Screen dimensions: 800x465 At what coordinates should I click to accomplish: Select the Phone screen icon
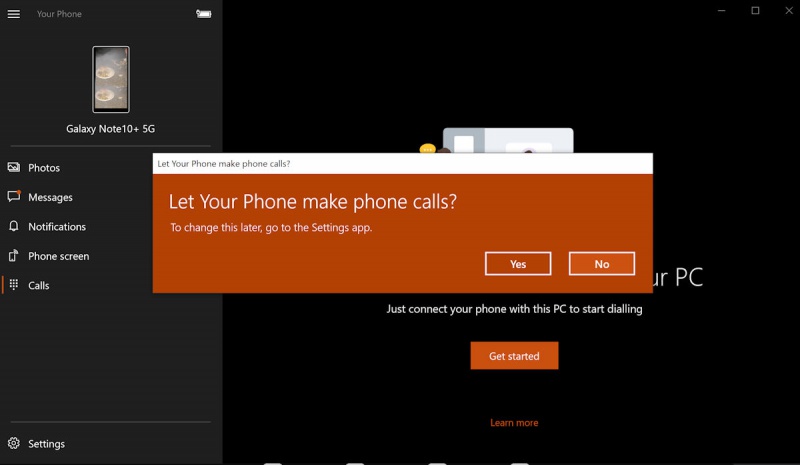[14, 256]
